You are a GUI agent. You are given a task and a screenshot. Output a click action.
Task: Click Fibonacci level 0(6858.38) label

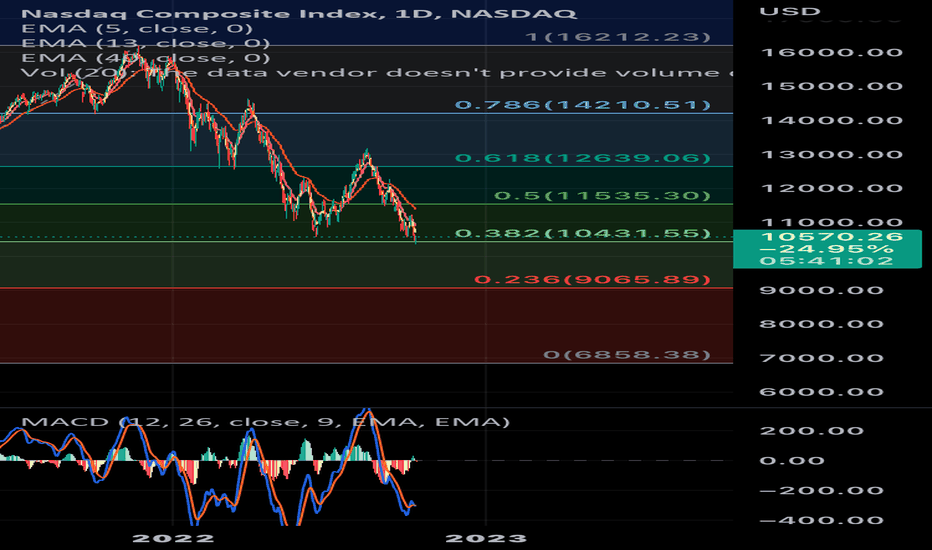coord(627,355)
